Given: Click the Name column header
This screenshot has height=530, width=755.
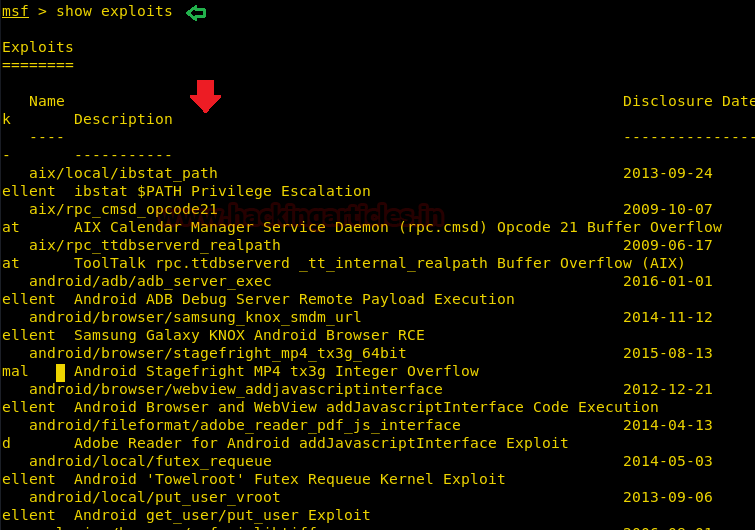Looking at the screenshot, I should click(x=47, y=101).
